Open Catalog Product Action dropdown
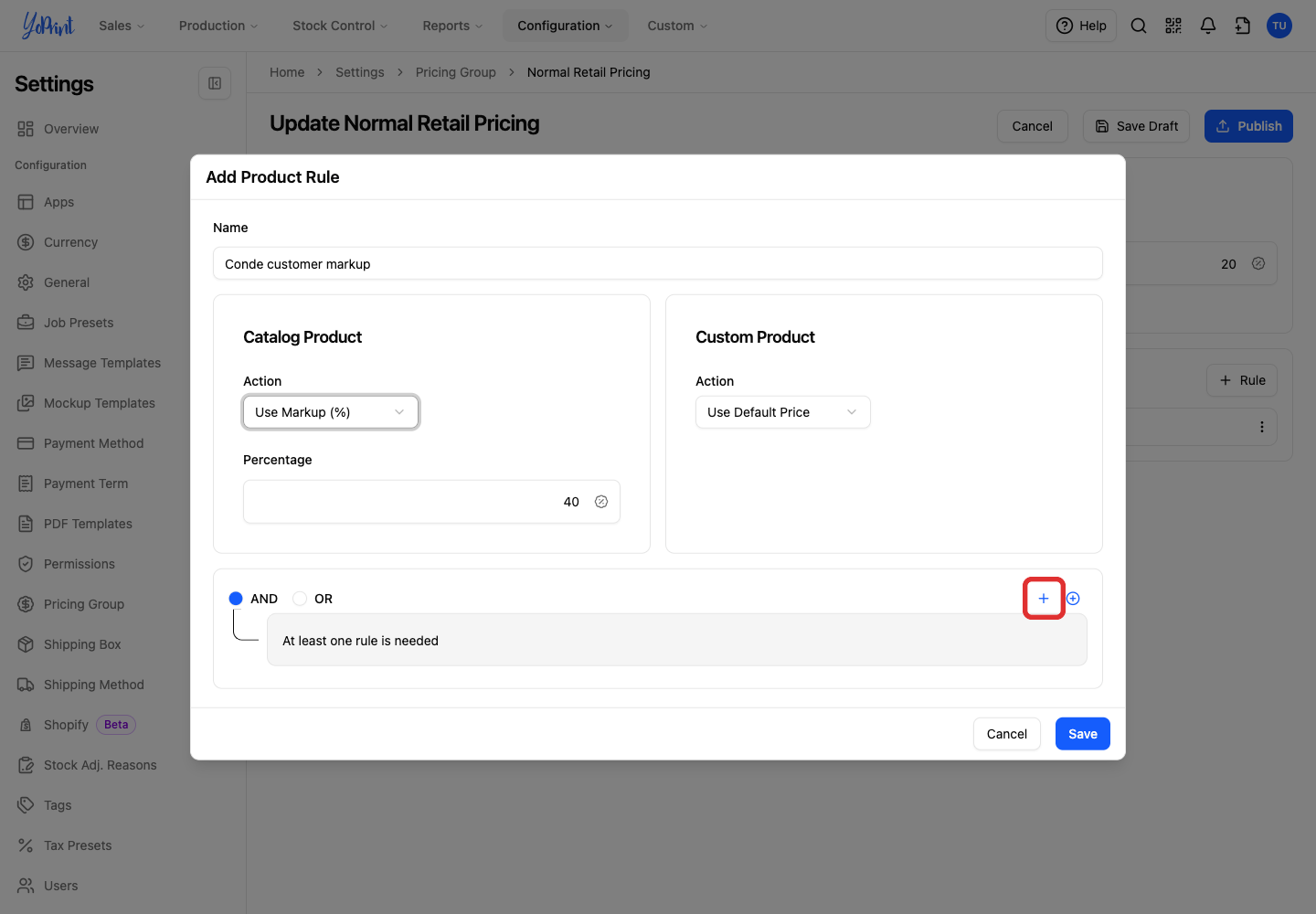This screenshot has width=1316, height=914. pos(331,412)
